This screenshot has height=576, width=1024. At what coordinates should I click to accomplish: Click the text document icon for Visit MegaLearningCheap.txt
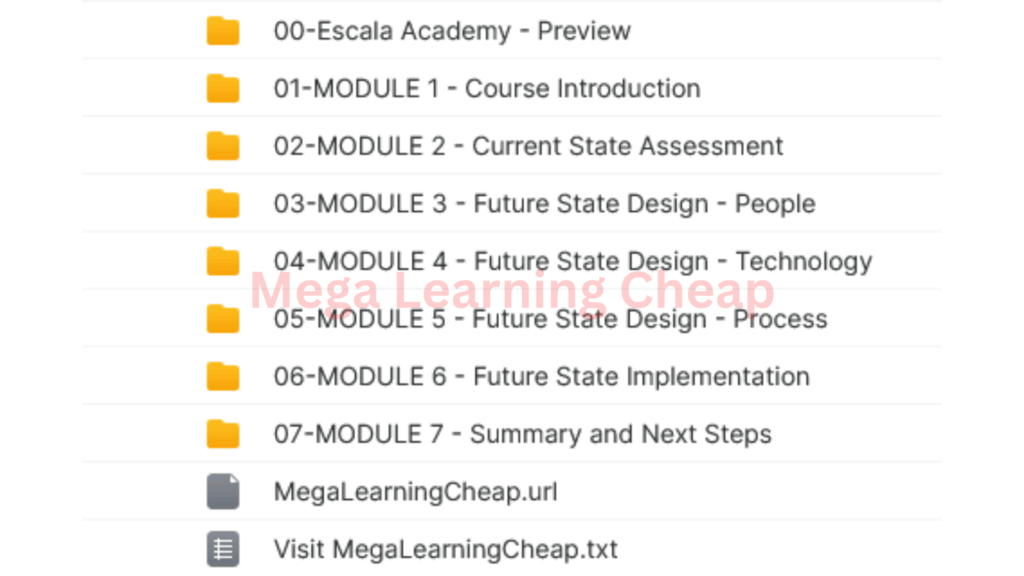pos(223,549)
